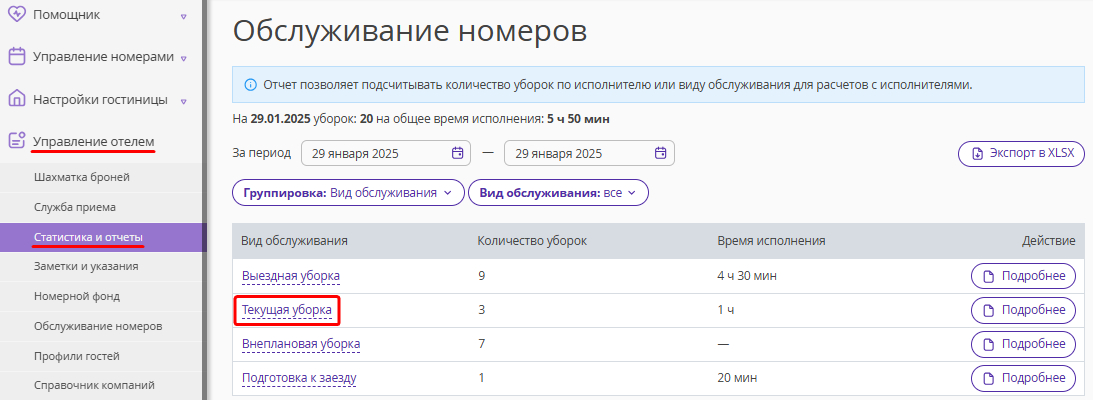This screenshot has height=400, width=1093.
Task: Go to Служба приема
Action: 75,207
